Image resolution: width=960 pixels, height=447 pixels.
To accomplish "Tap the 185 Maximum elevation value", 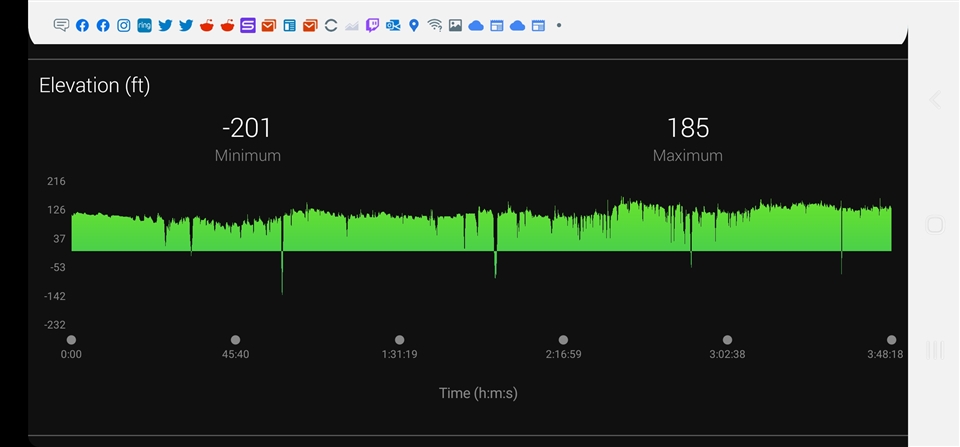I will [x=687, y=128].
